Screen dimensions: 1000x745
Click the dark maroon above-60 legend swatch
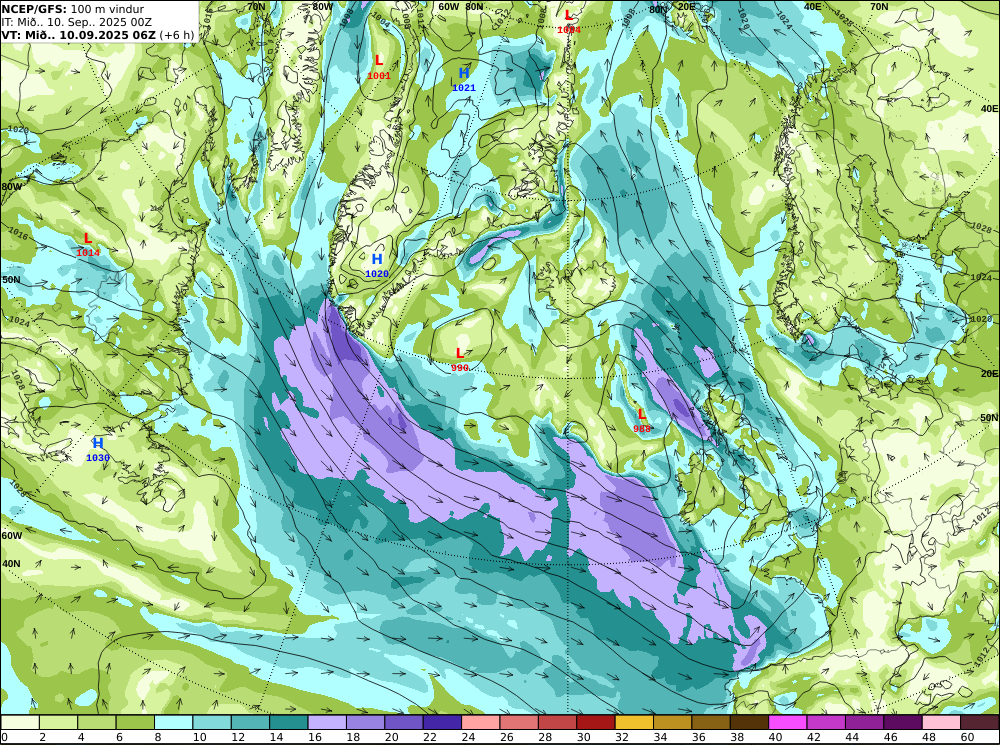point(980,722)
